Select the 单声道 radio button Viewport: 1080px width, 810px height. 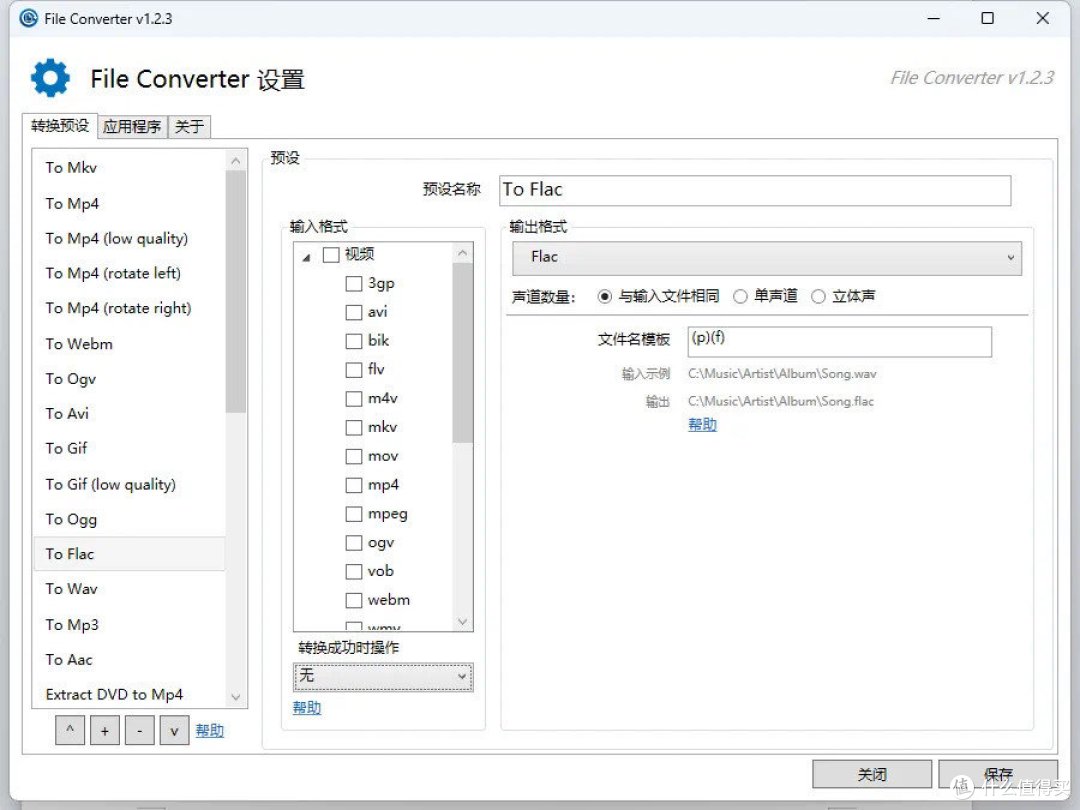click(x=740, y=296)
